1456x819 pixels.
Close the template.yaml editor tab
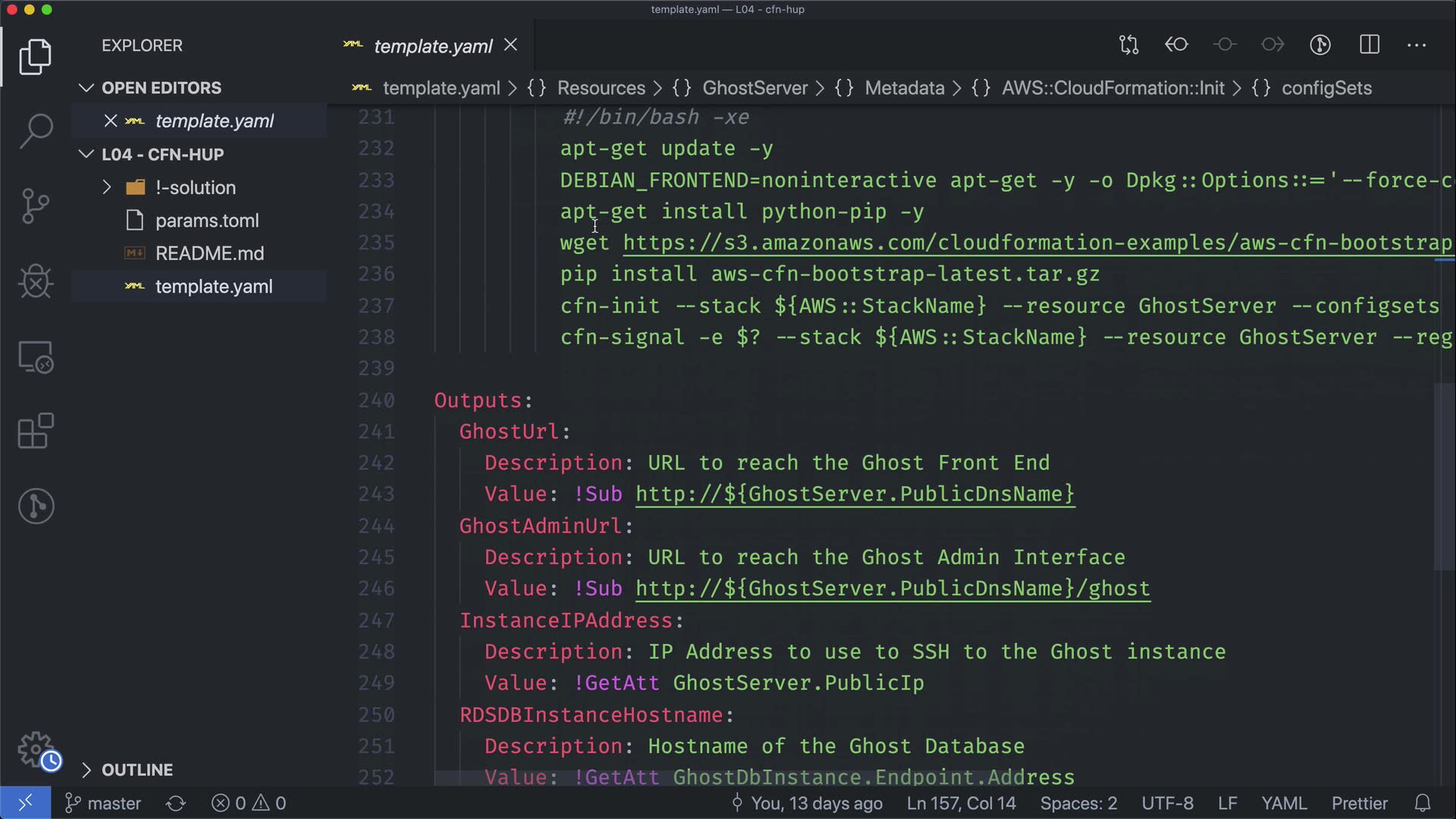pyautogui.click(x=511, y=45)
